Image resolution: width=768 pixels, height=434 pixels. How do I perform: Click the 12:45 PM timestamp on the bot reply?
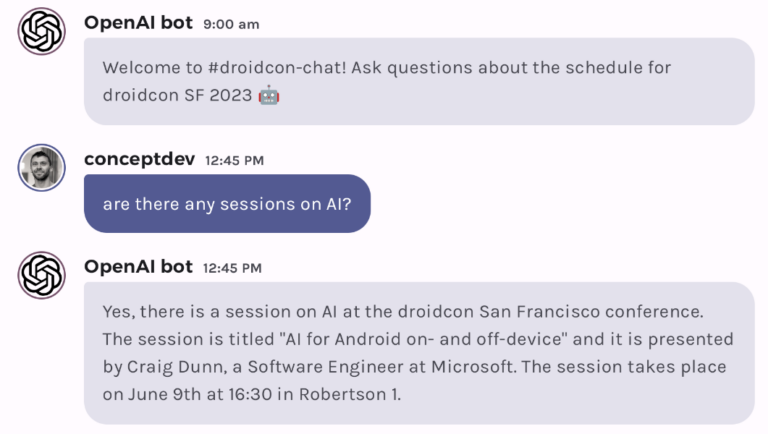tap(232, 267)
